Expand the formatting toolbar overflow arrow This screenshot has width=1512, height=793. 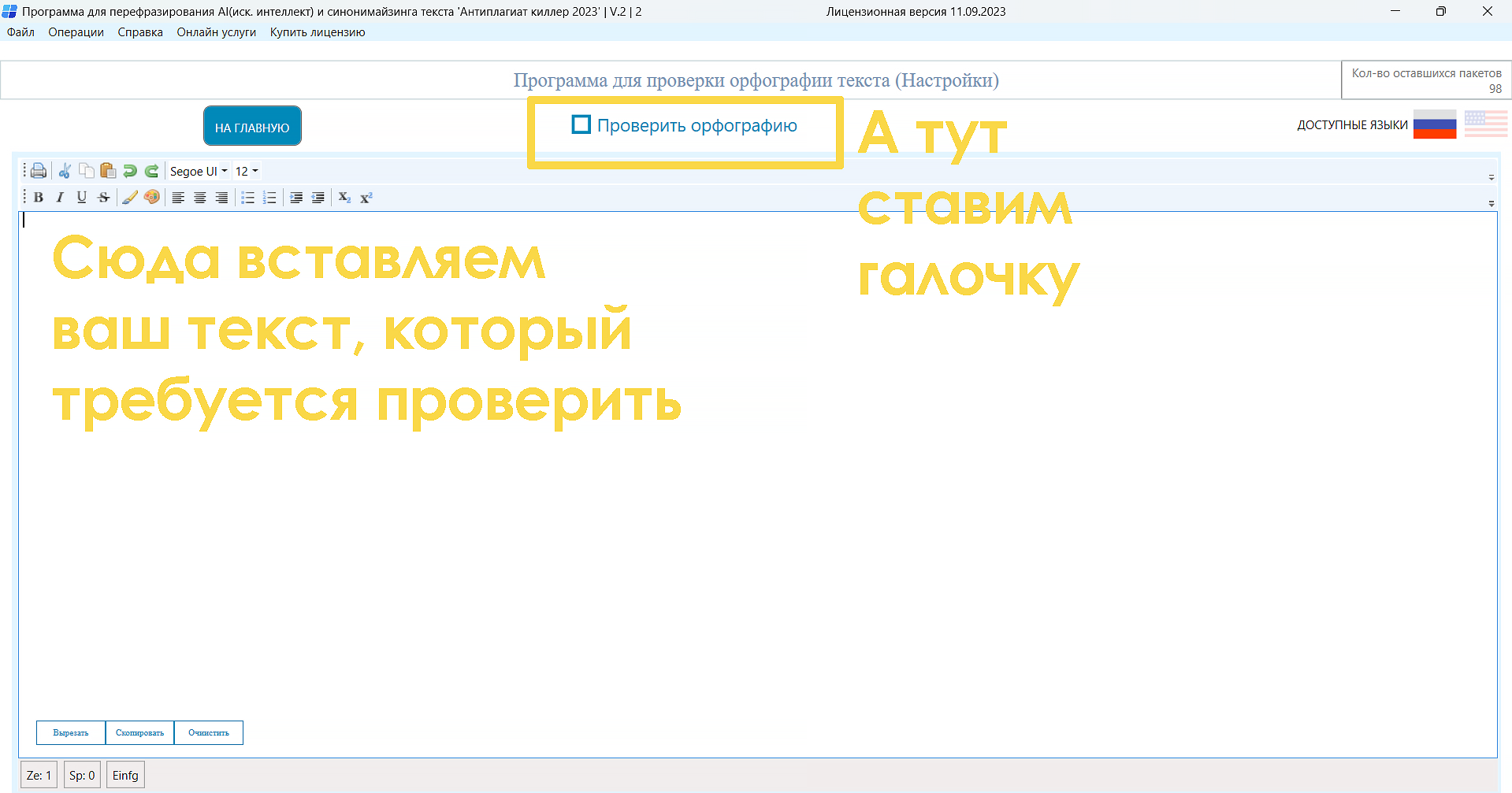[x=1491, y=203]
